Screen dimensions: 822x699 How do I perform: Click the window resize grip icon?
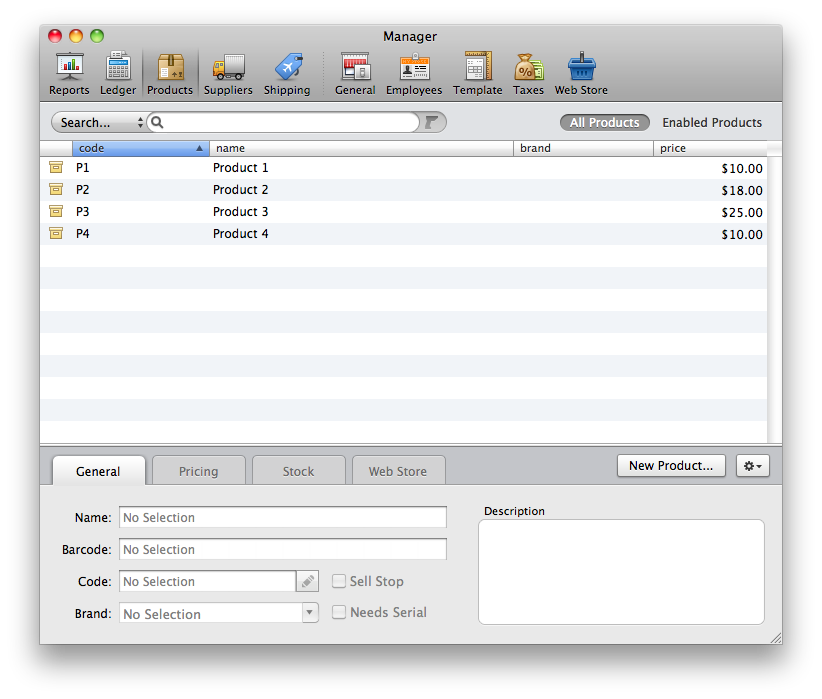(x=776, y=638)
